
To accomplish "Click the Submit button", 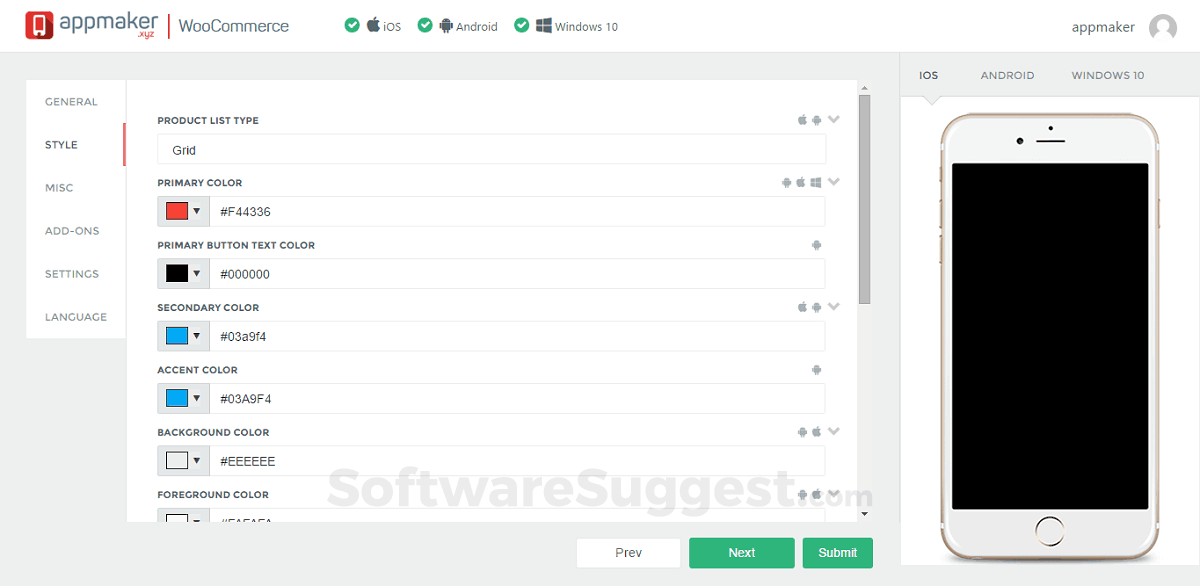I will (x=837, y=552).
